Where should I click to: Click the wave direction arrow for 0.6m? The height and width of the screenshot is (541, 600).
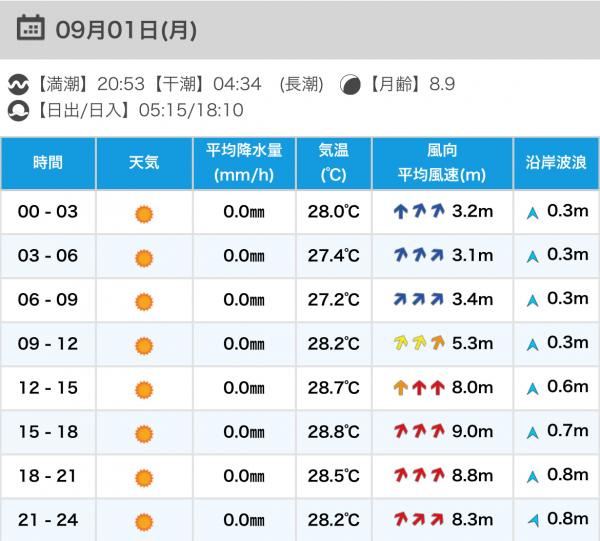coord(532,389)
